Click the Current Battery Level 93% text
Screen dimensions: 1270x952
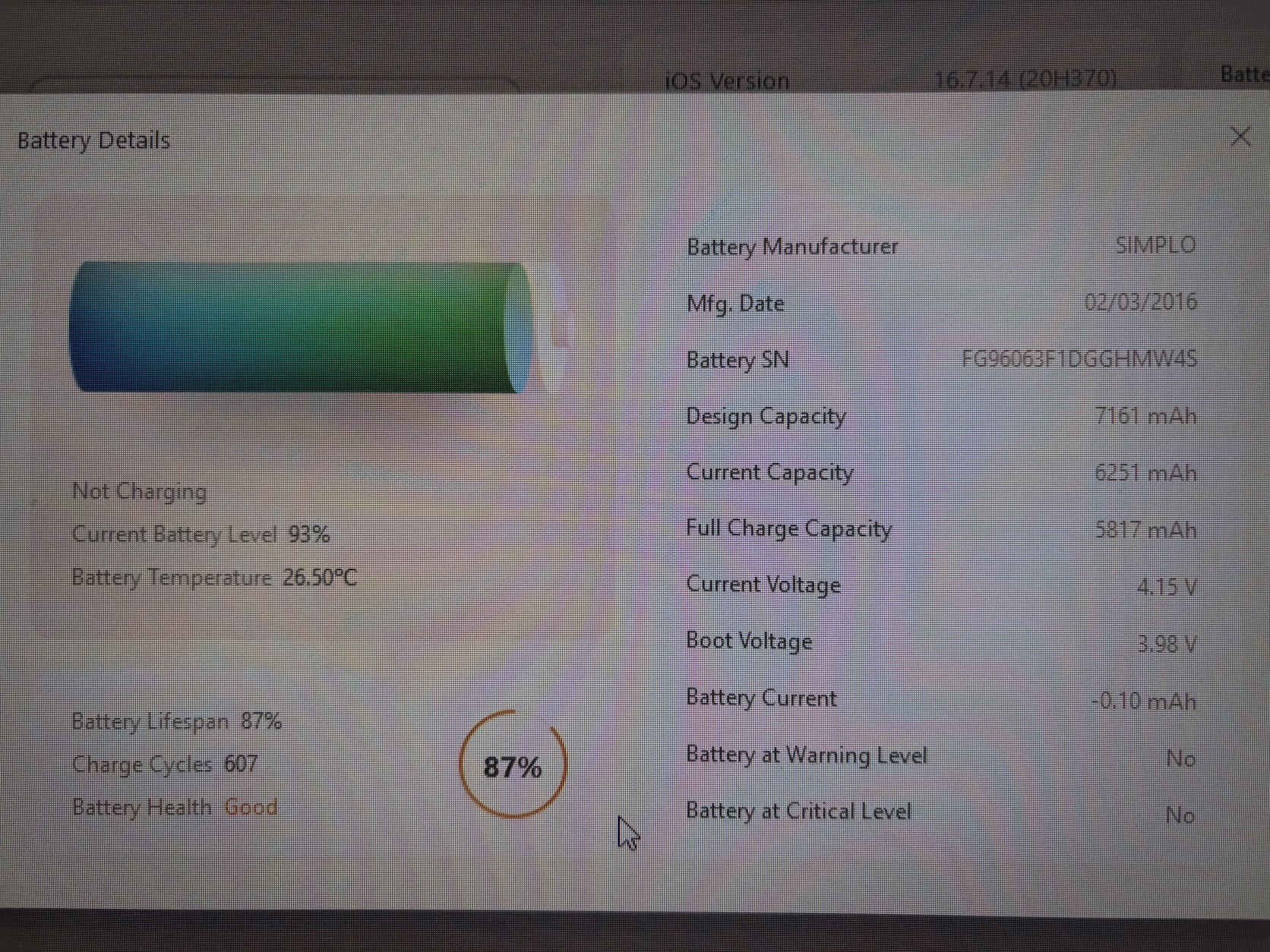click(x=201, y=534)
